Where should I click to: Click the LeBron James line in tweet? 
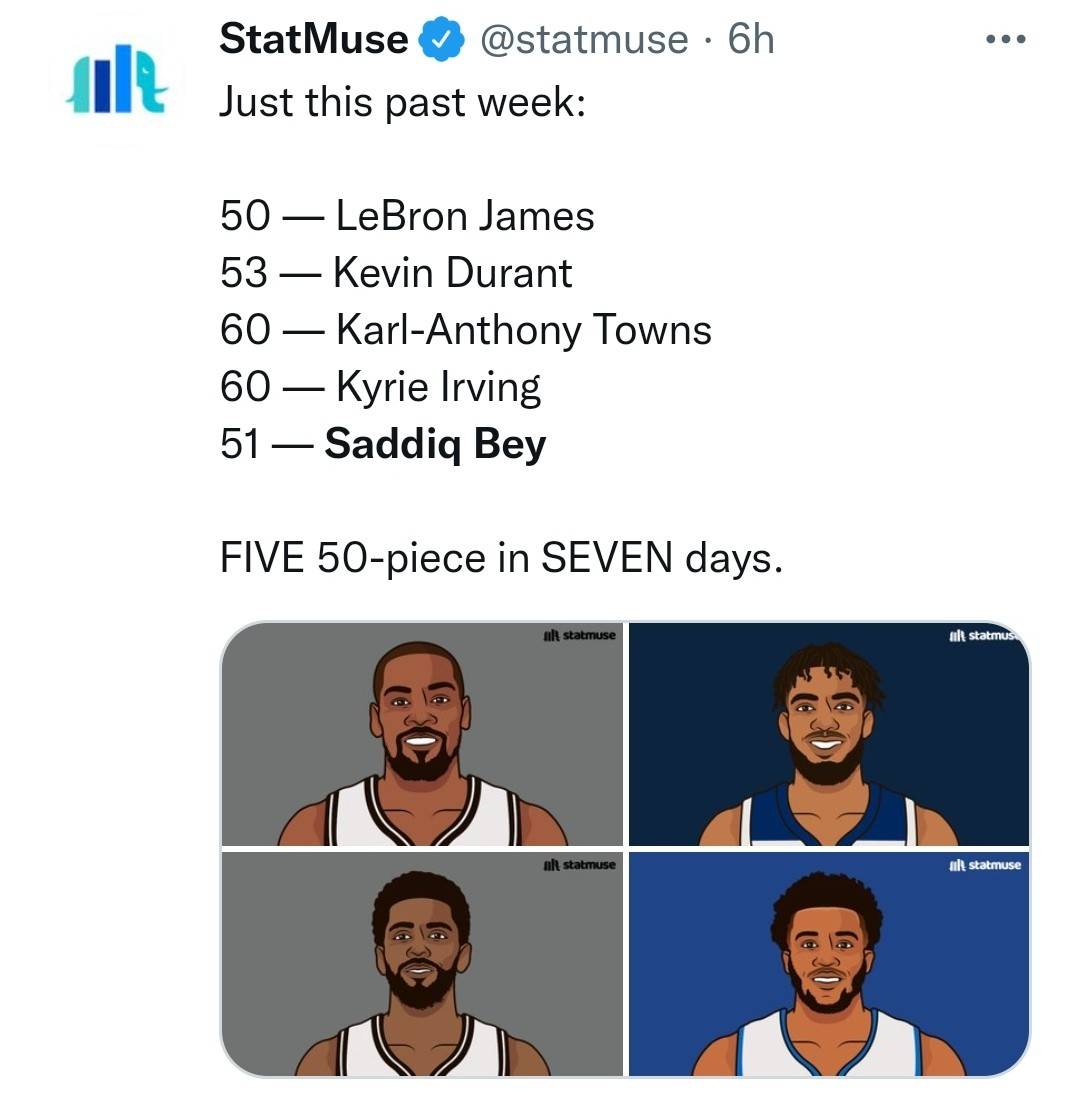pyautogui.click(x=407, y=216)
